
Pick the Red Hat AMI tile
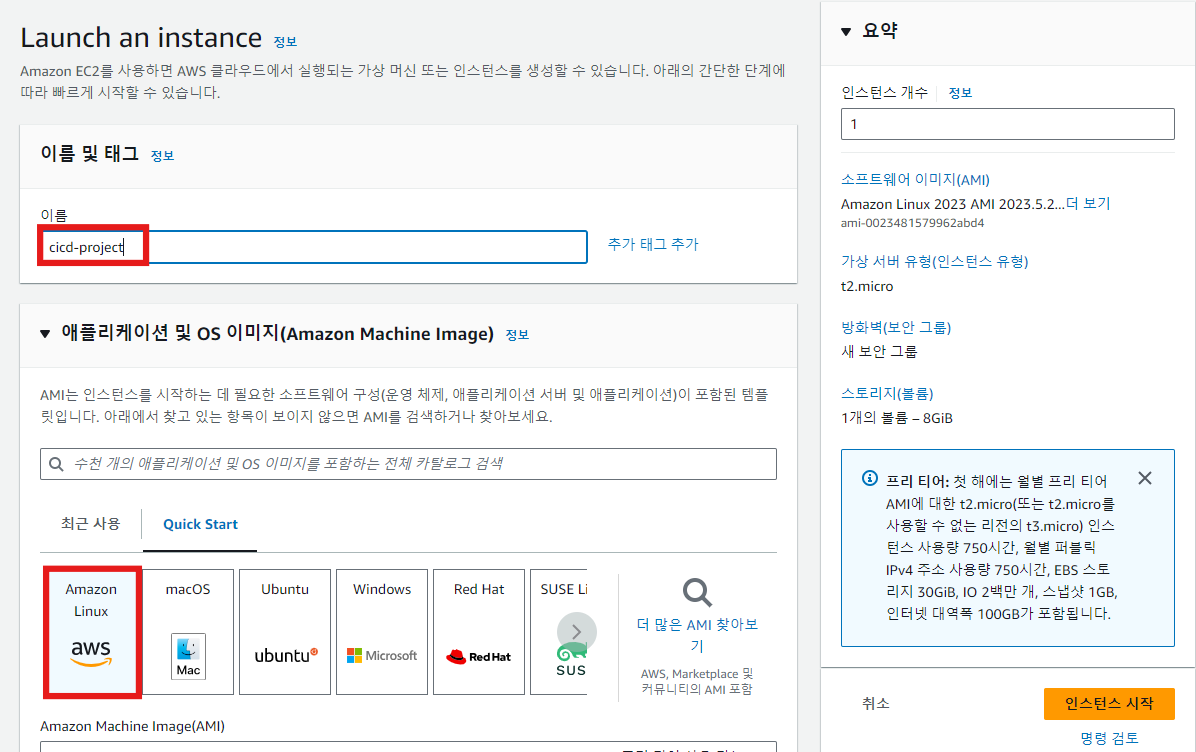[478, 631]
